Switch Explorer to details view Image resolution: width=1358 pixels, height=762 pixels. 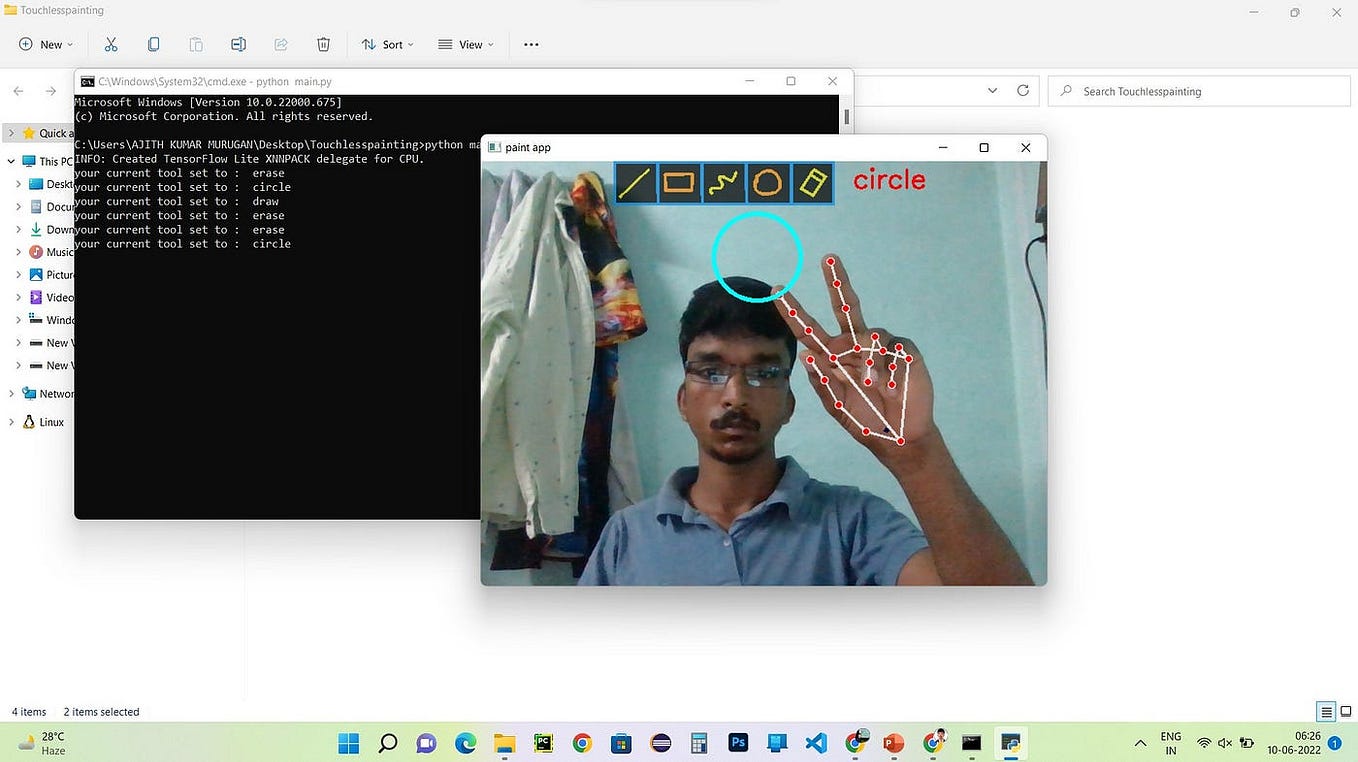1325,711
